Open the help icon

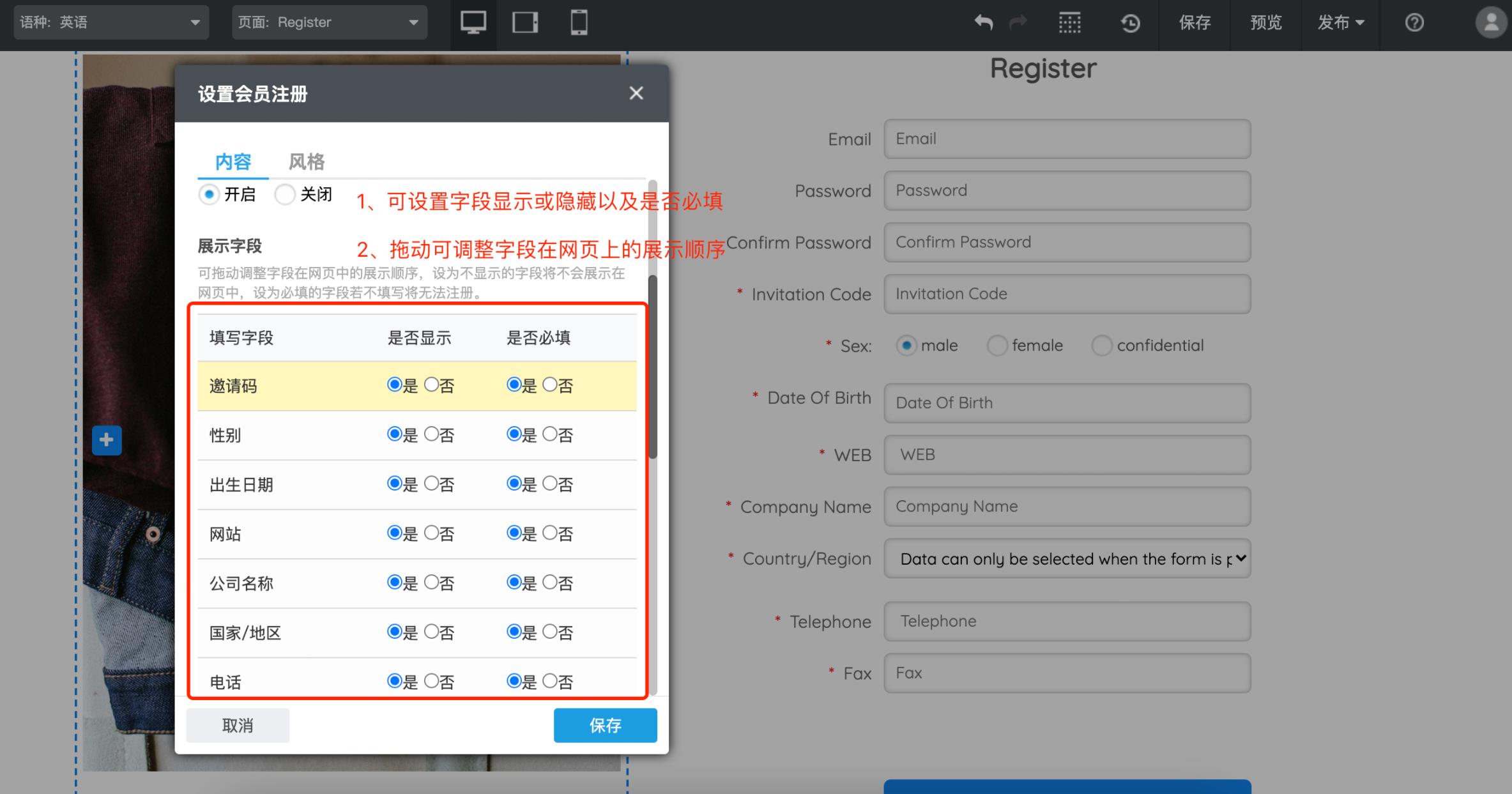(x=1415, y=23)
